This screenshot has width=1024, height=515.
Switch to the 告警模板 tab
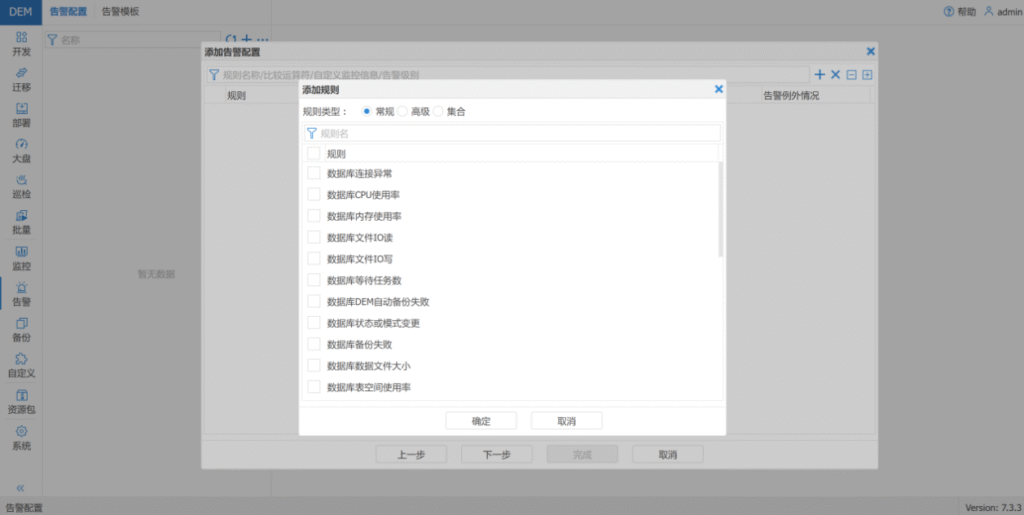click(x=121, y=12)
